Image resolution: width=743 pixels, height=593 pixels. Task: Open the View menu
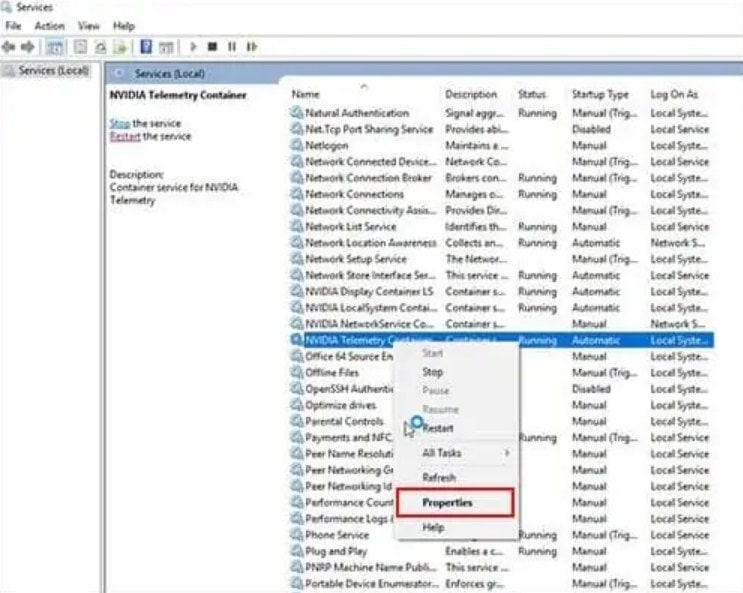click(x=89, y=25)
